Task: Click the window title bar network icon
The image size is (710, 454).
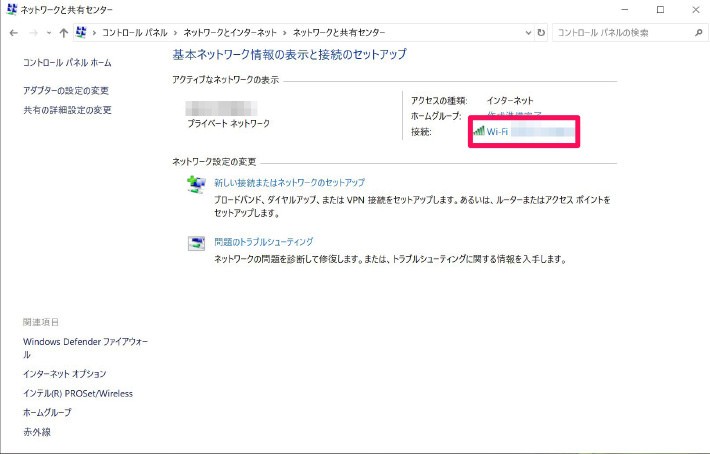Action: coord(12,9)
